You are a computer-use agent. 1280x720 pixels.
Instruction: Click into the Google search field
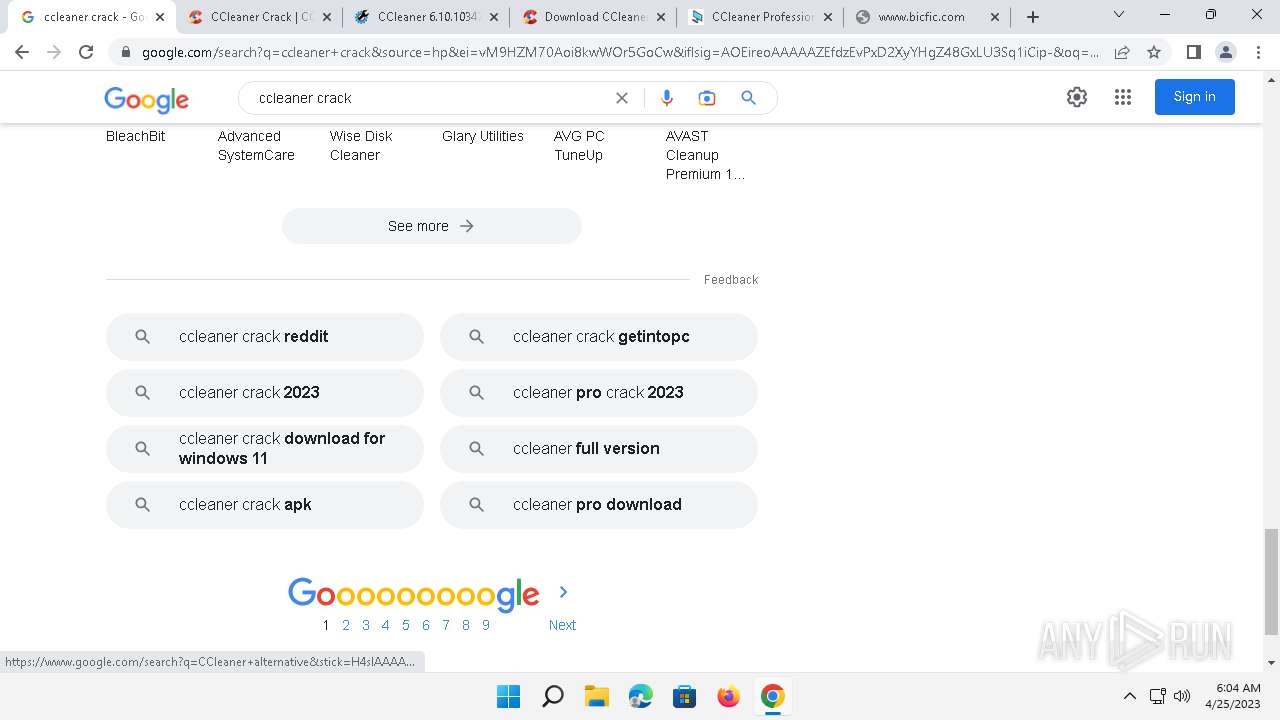430,98
